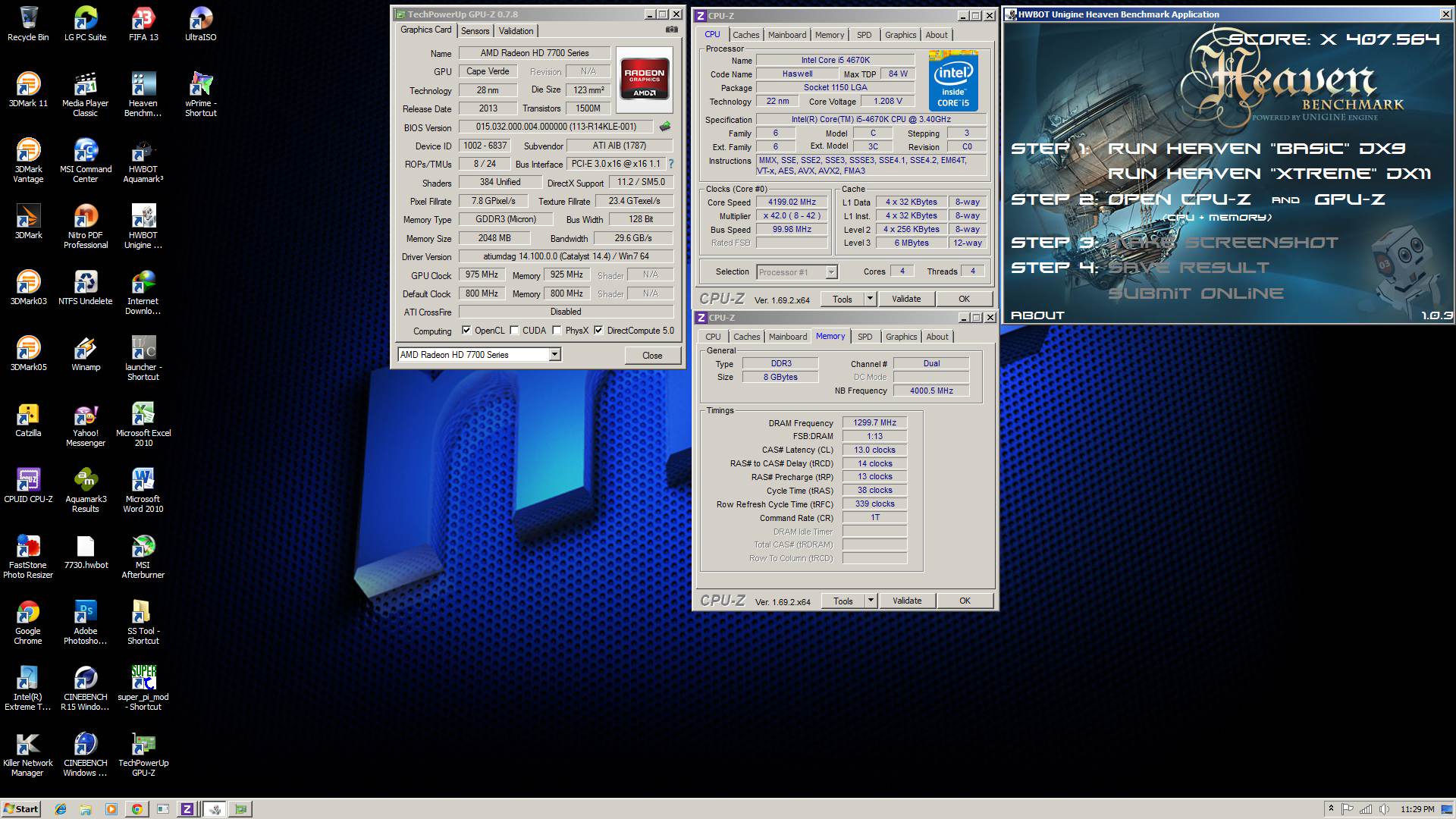This screenshot has height=819, width=1456.
Task: Open NTFS Undelete desktop icon
Action: pos(86,287)
